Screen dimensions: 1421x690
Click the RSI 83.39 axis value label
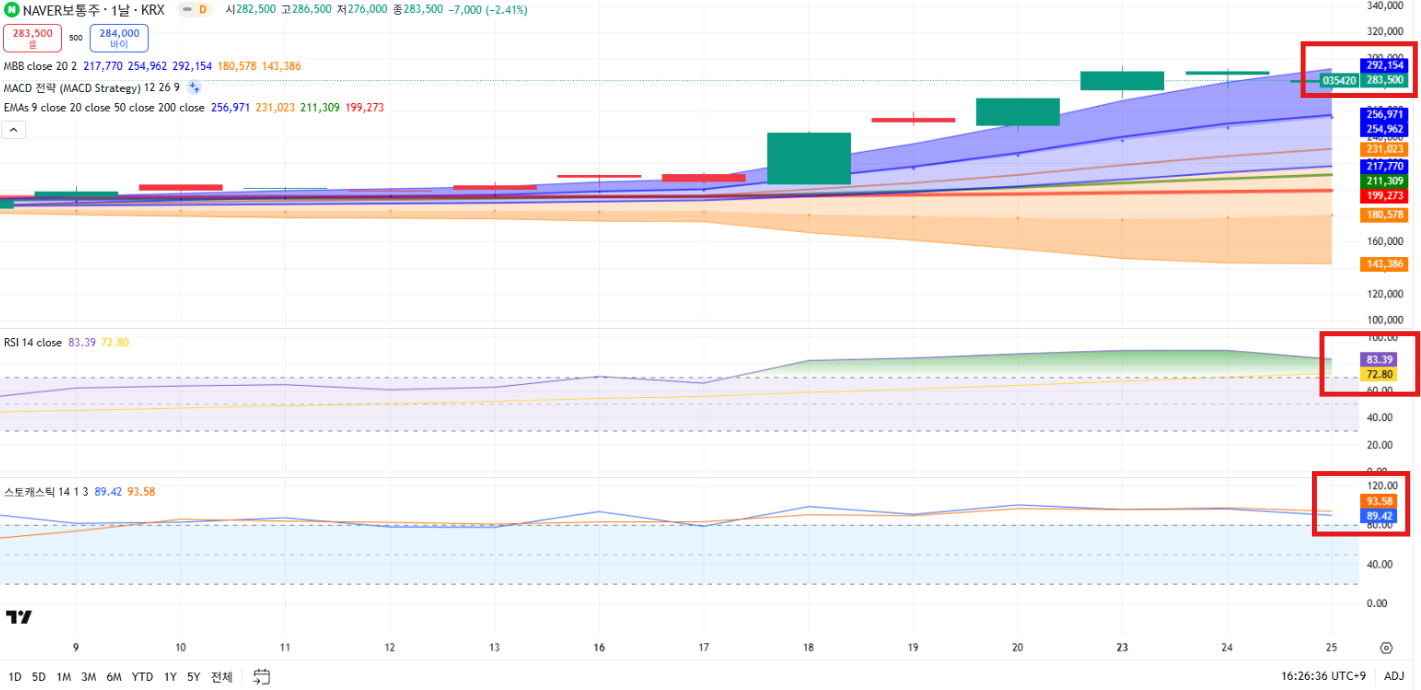tap(1379, 359)
